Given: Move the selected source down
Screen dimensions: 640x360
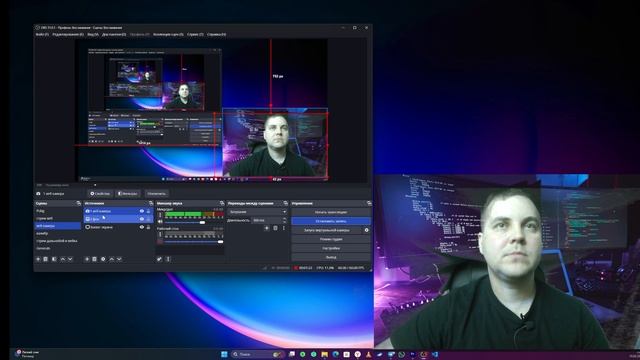Looking at the screenshot, I should point(119,259).
